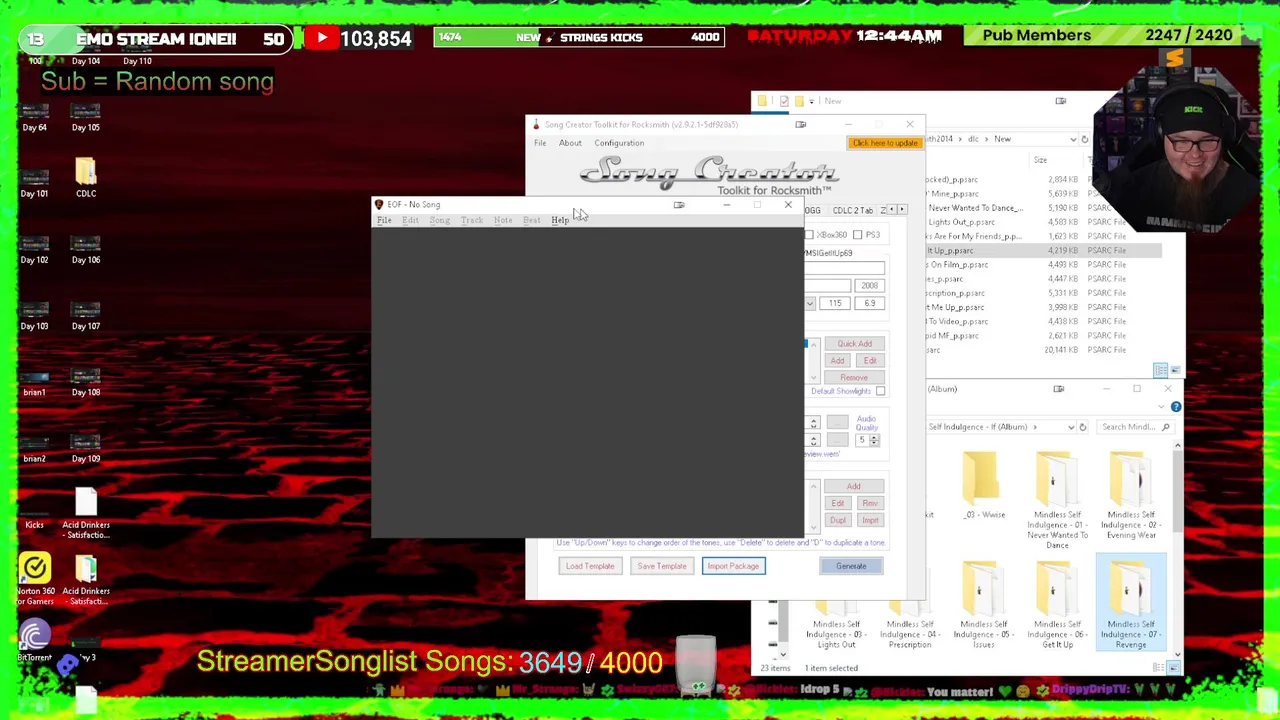This screenshot has height=720, width=1280.
Task: Refresh the dlc New folder view
Action: point(1085,139)
